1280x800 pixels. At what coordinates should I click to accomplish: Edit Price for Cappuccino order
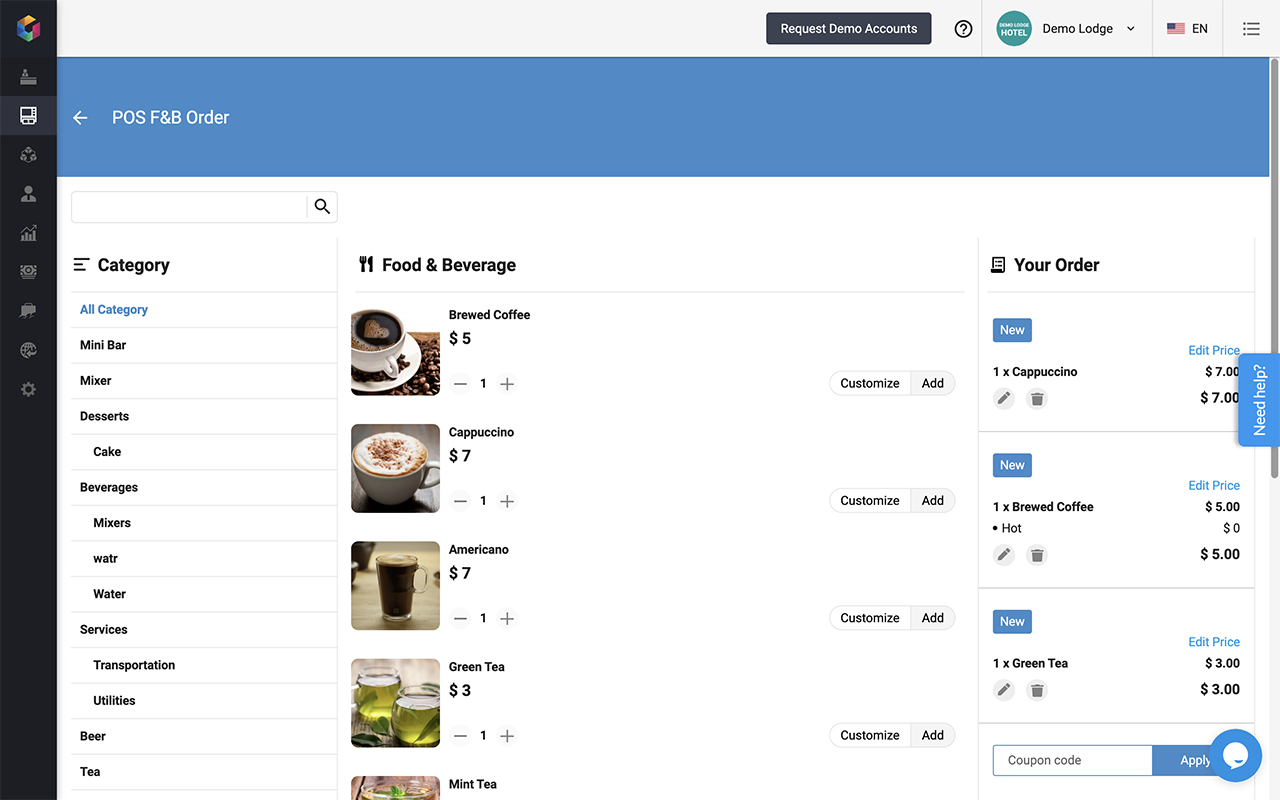pyautogui.click(x=1214, y=351)
